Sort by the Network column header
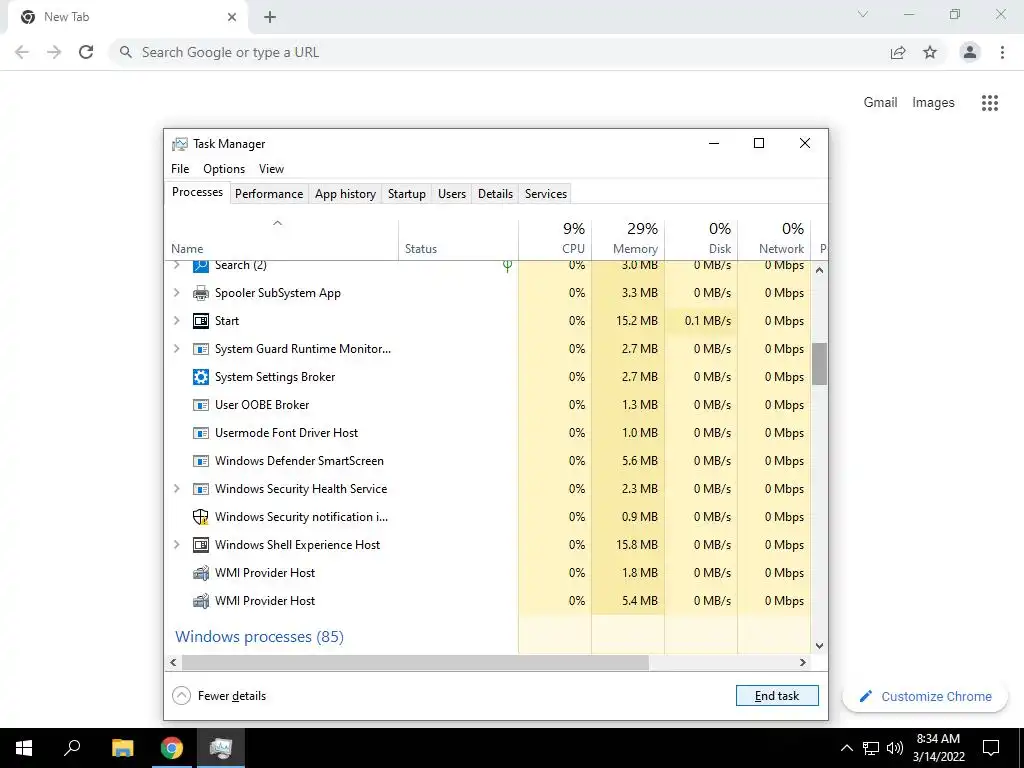Screen dimensions: 1024x768 tap(775, 238)
